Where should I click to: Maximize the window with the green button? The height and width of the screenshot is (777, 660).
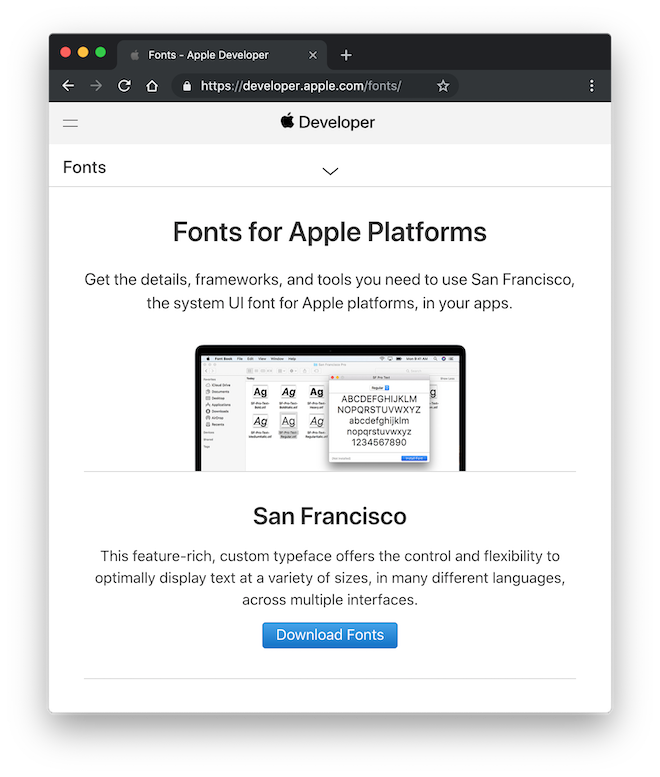coord(100,52)
